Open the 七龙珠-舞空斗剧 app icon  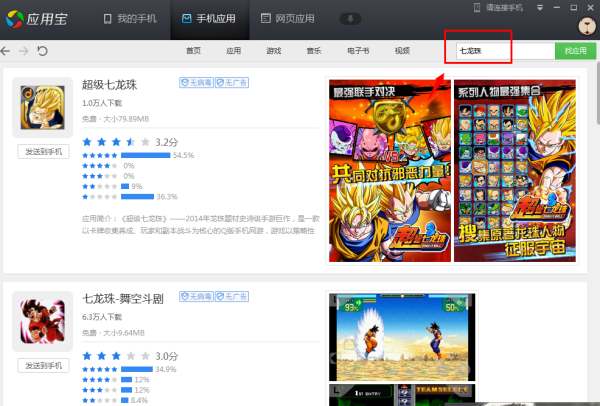point(42,321)
